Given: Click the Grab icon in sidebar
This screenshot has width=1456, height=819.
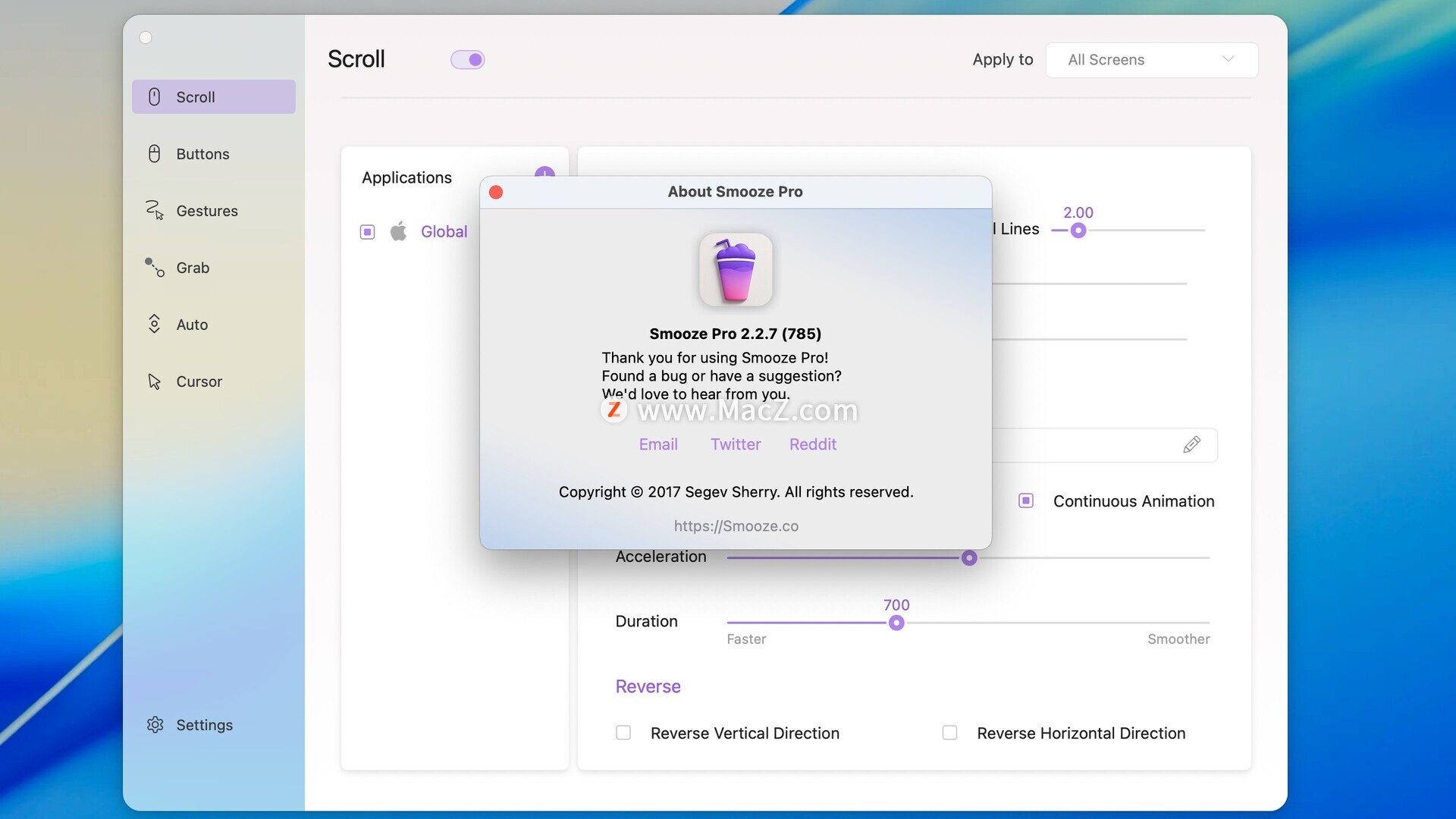Looking at the screenshot, I should (x=154, y=267).
